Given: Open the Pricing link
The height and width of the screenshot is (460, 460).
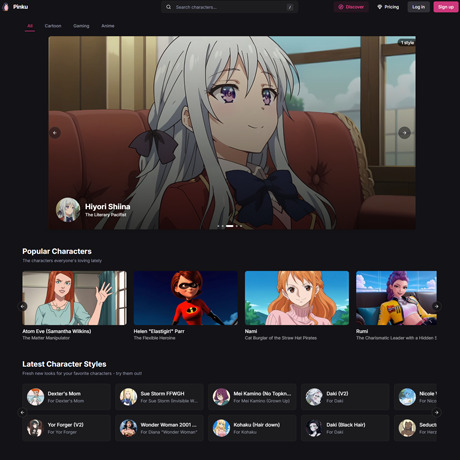Looking at the screenshot, I should pos(388,7).
